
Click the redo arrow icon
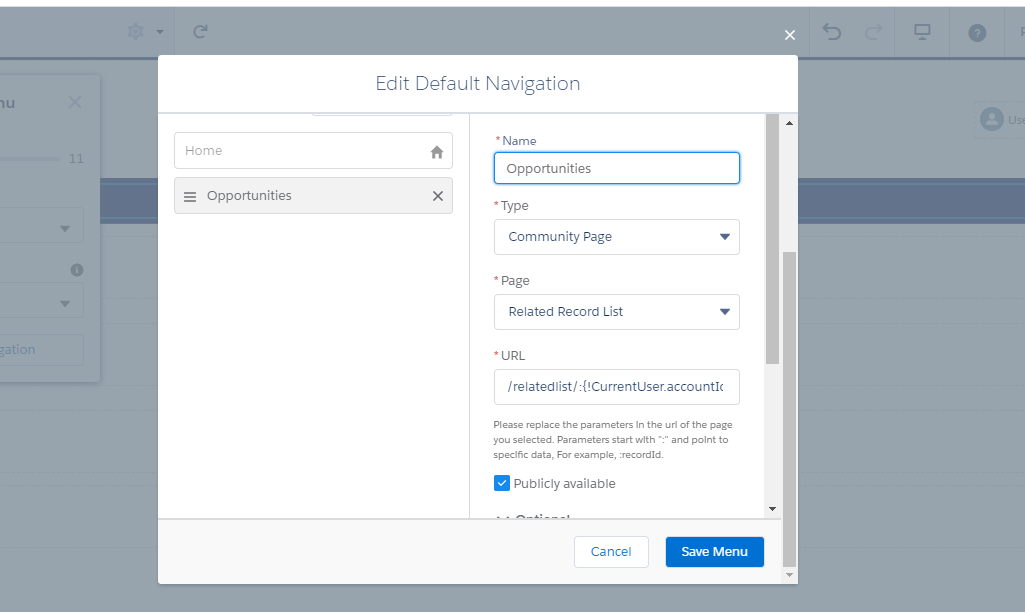(873, 32)
